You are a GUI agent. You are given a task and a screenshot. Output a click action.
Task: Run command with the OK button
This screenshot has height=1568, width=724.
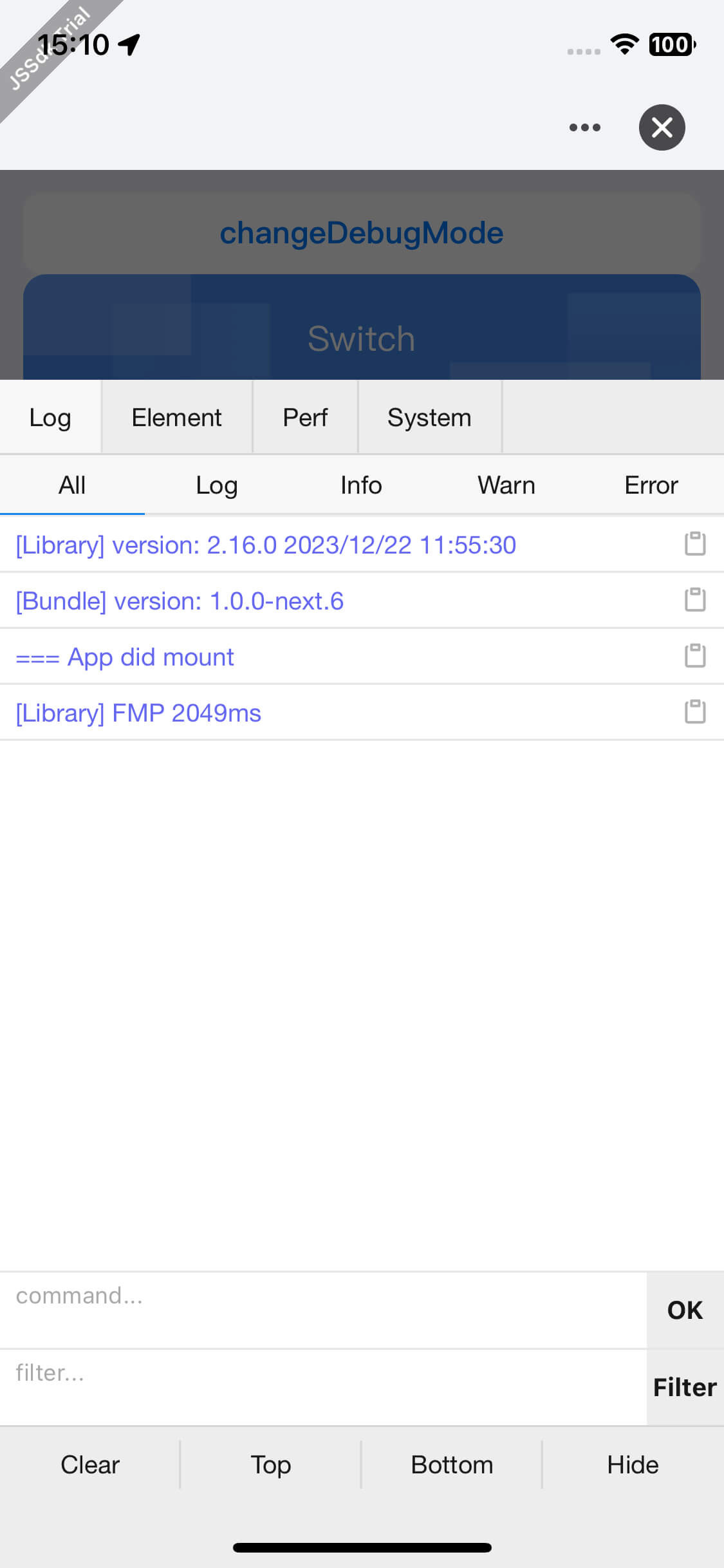(685, 1310)
